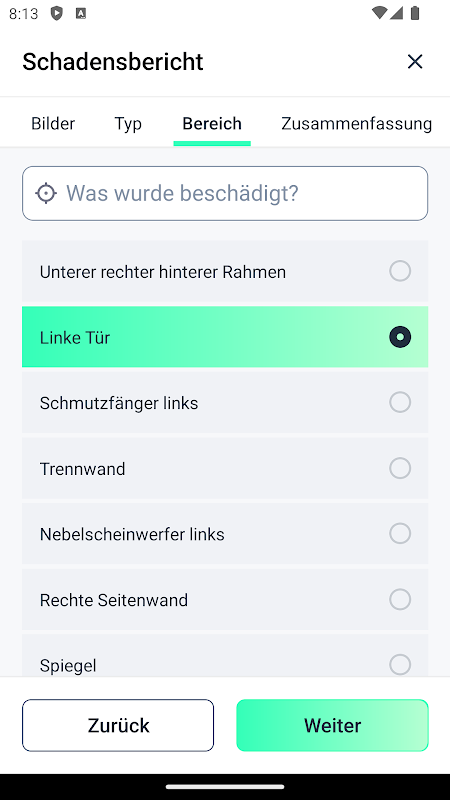This screenshot has width=450, height=800.
Task: Open the Typ tab
Action: pyautogui.click(x=128, y=123)
